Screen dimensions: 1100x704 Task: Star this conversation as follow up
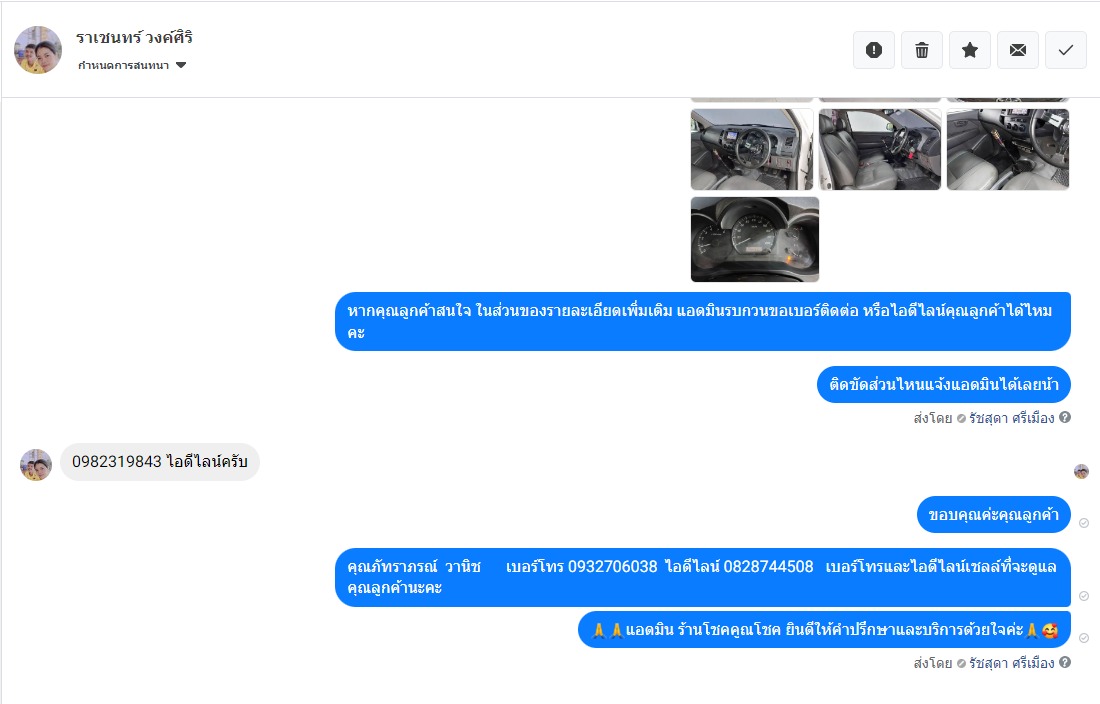[970, 50]
